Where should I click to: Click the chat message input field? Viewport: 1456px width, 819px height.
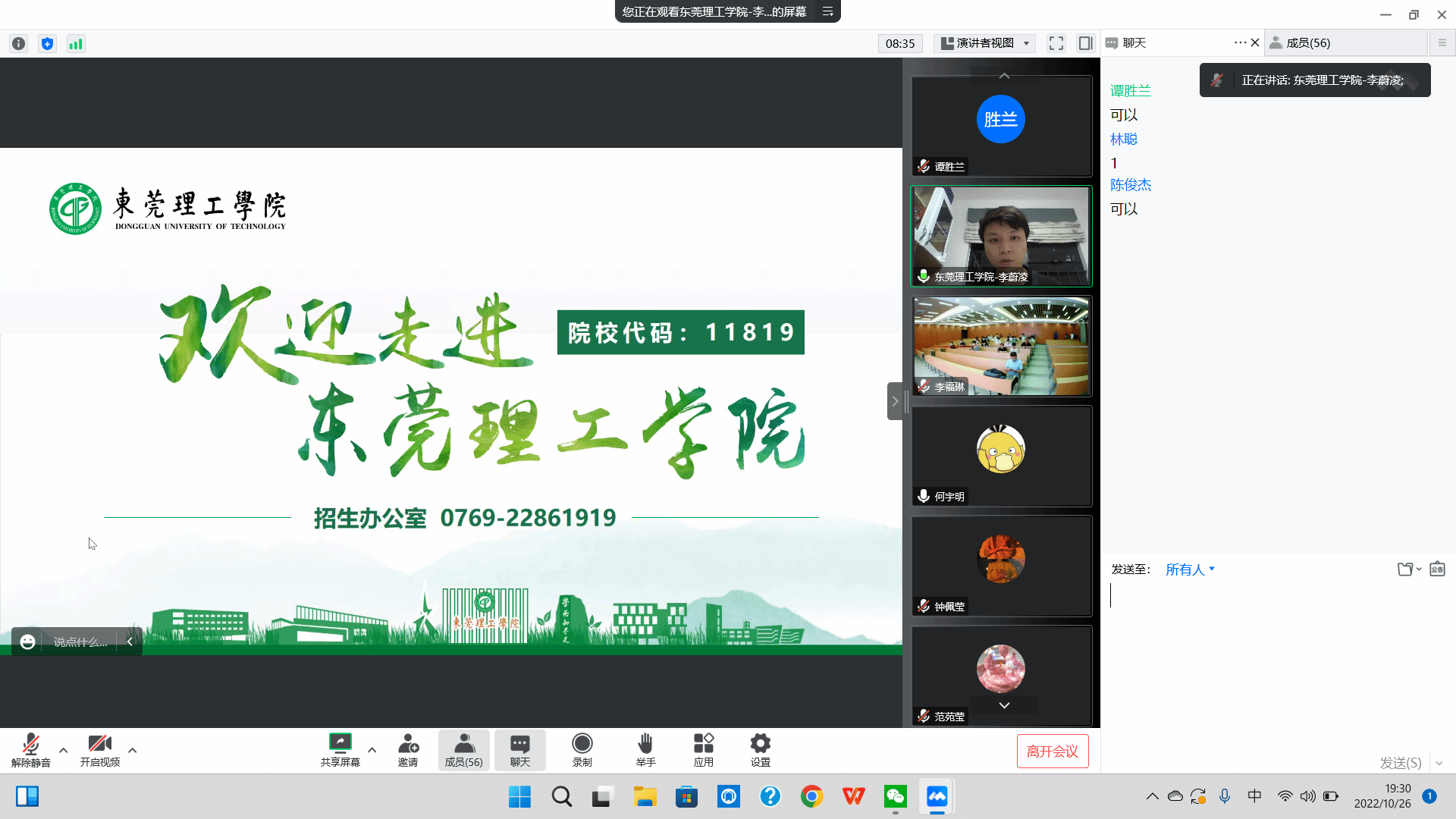tap(1274, 652)
